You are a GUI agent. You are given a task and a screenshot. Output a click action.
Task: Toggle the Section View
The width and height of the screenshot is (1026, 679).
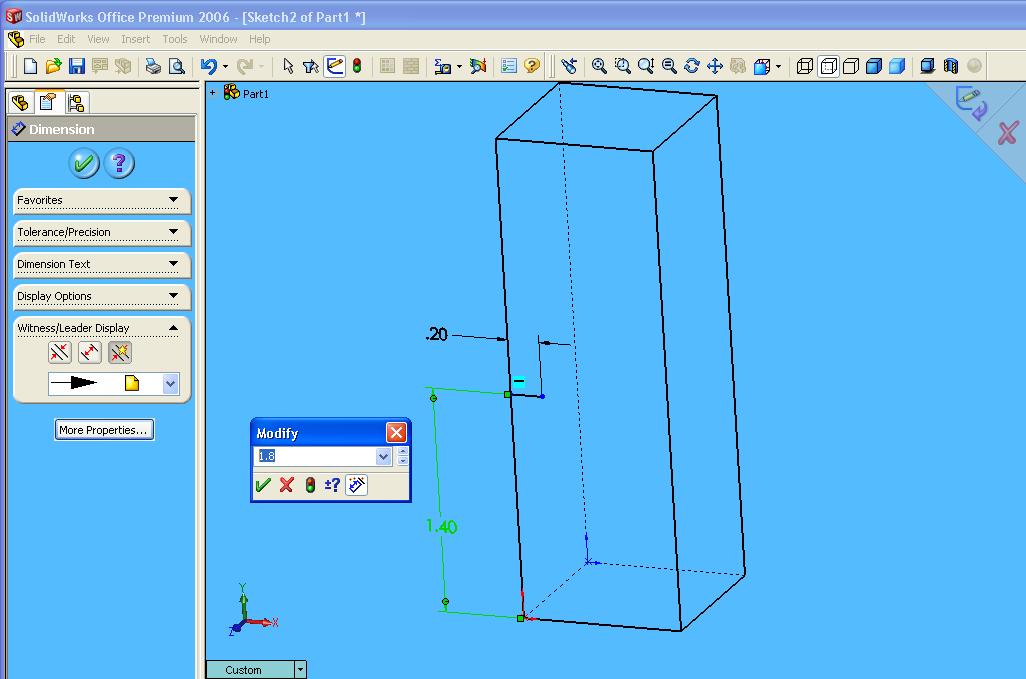pos(951,66)
